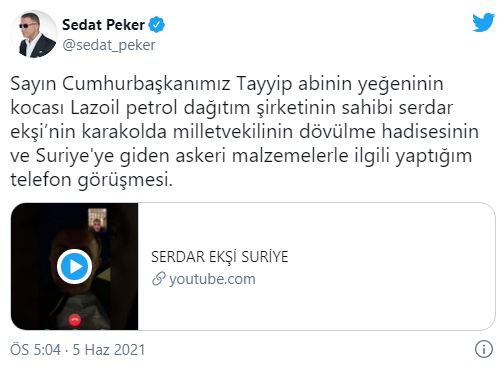
Task: Click the words 'telefon görüşmesi' in tweet
Action: 92,180
